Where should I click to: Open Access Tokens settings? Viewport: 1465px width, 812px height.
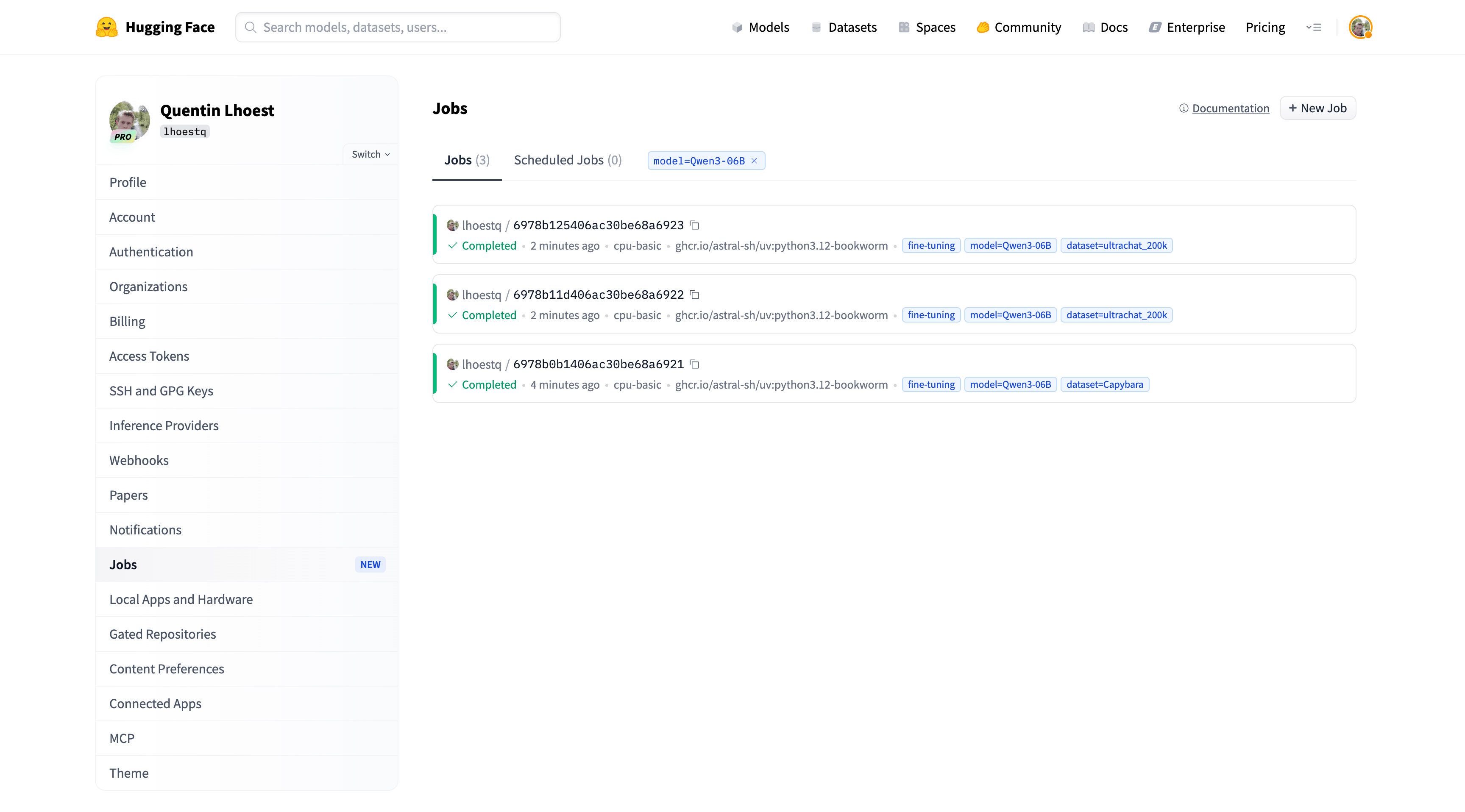click(x=149, y=356)
